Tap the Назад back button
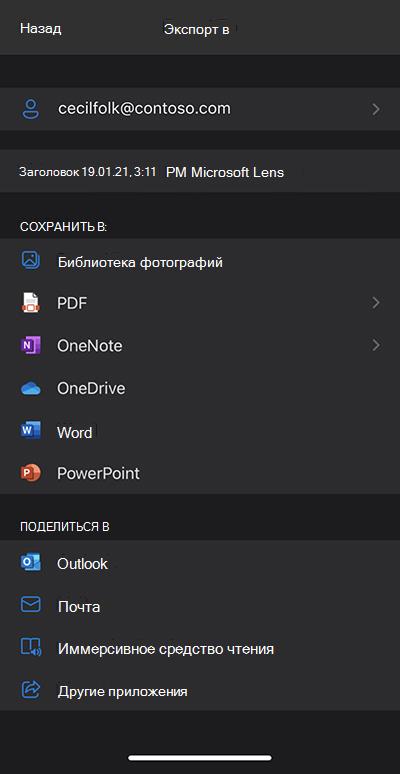The height and width of the screenshot is (774, 400). click(40, 29)
